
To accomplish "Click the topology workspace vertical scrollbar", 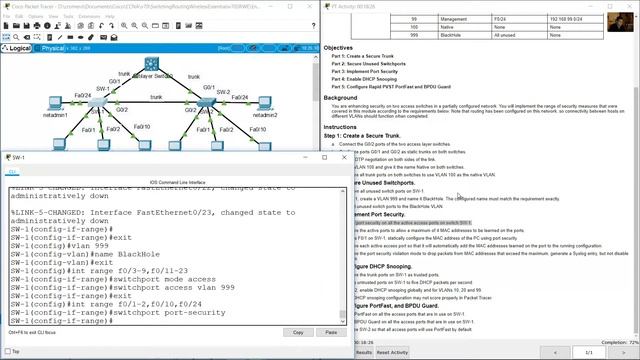I will [x=316, y=82].
